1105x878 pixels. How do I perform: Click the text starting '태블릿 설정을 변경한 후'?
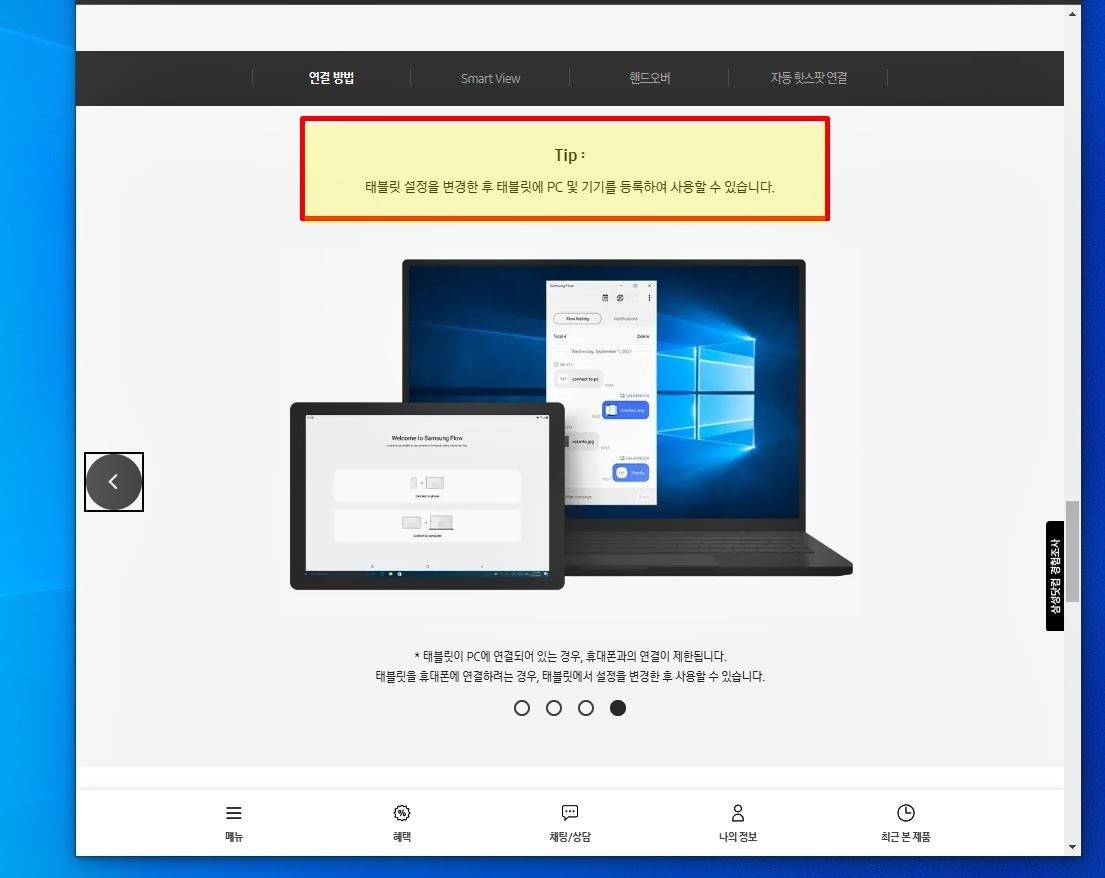569,187
